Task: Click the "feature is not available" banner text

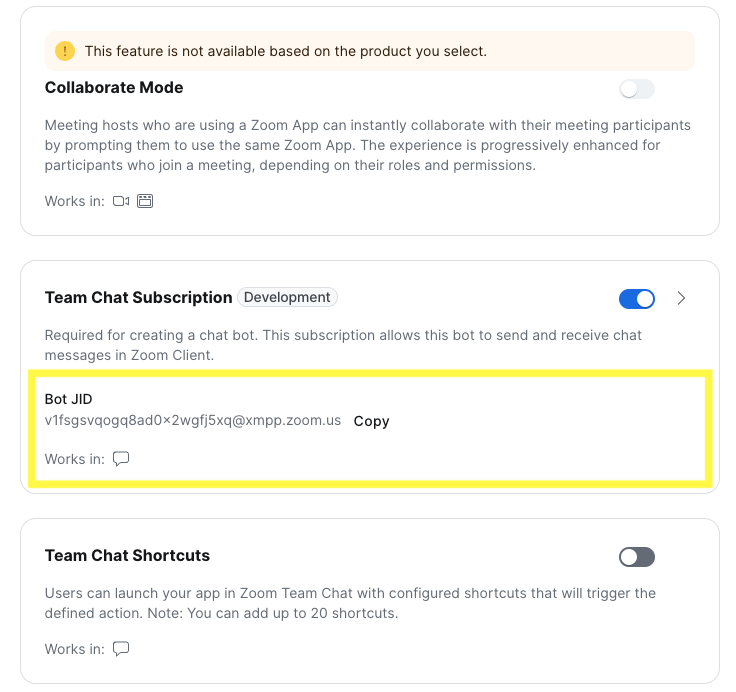Action: click(285, 51)
